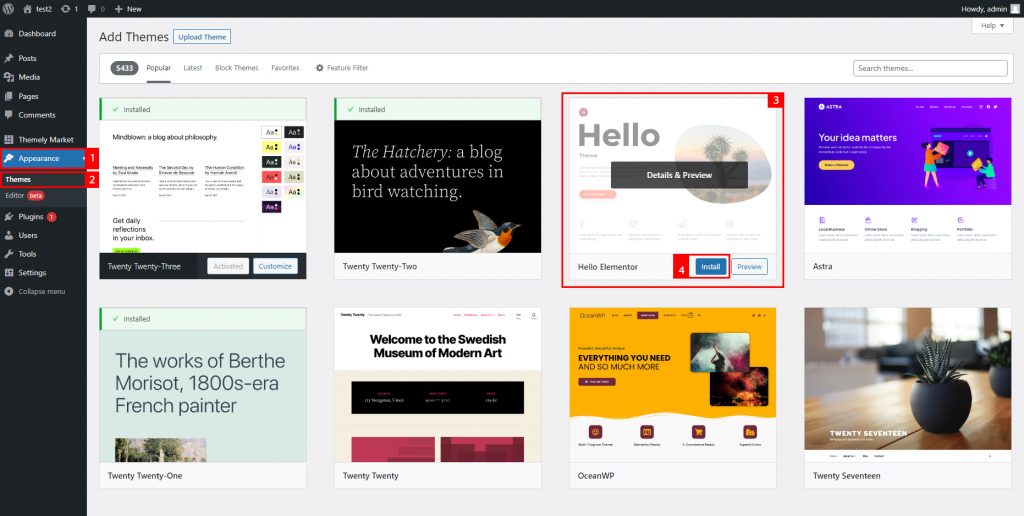Open Details & Preview for Hello Elementor

pyautogui.click(x=679, y=175)
